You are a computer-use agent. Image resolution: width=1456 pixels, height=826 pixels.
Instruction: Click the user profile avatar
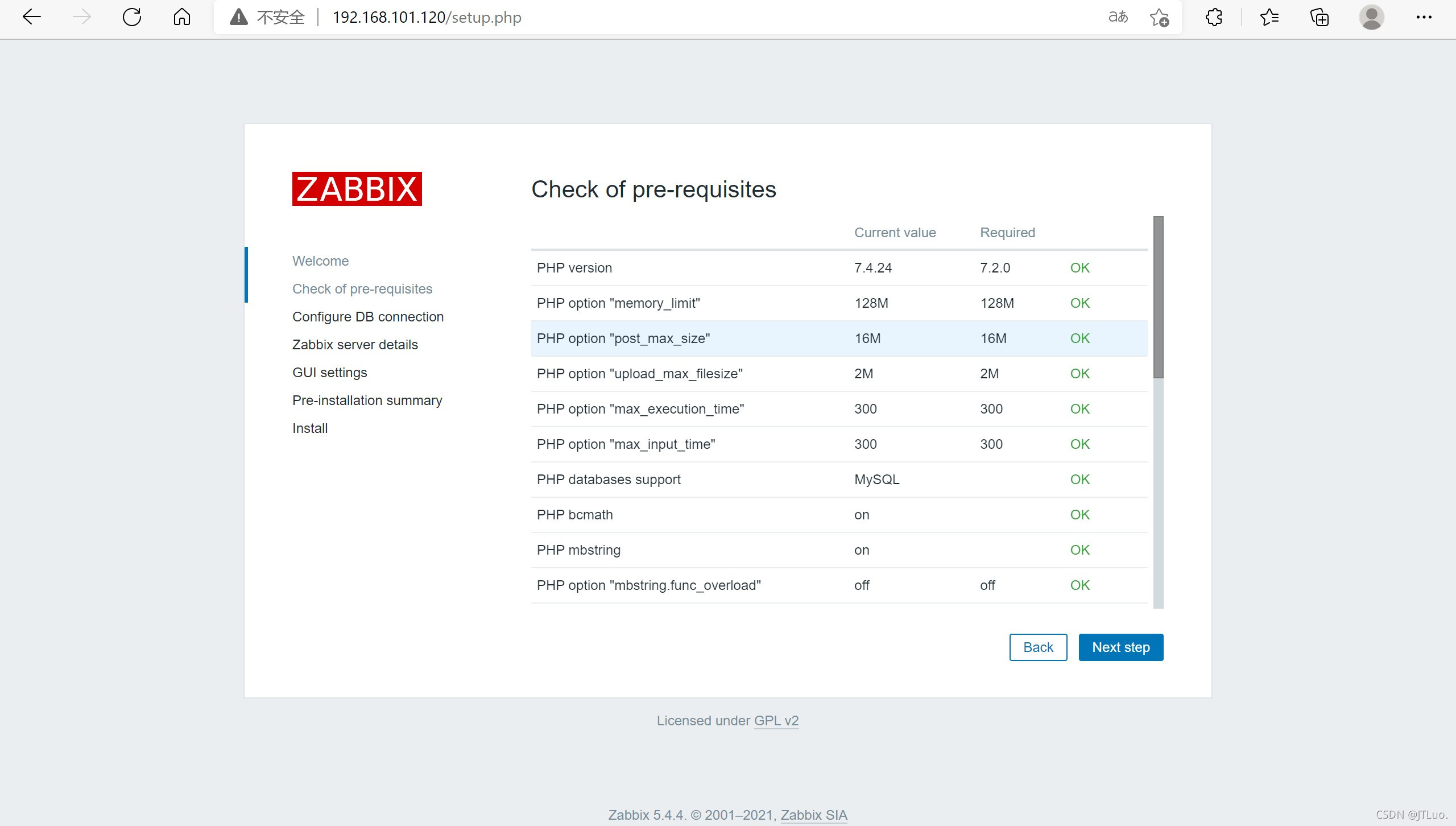[1371, 17]
